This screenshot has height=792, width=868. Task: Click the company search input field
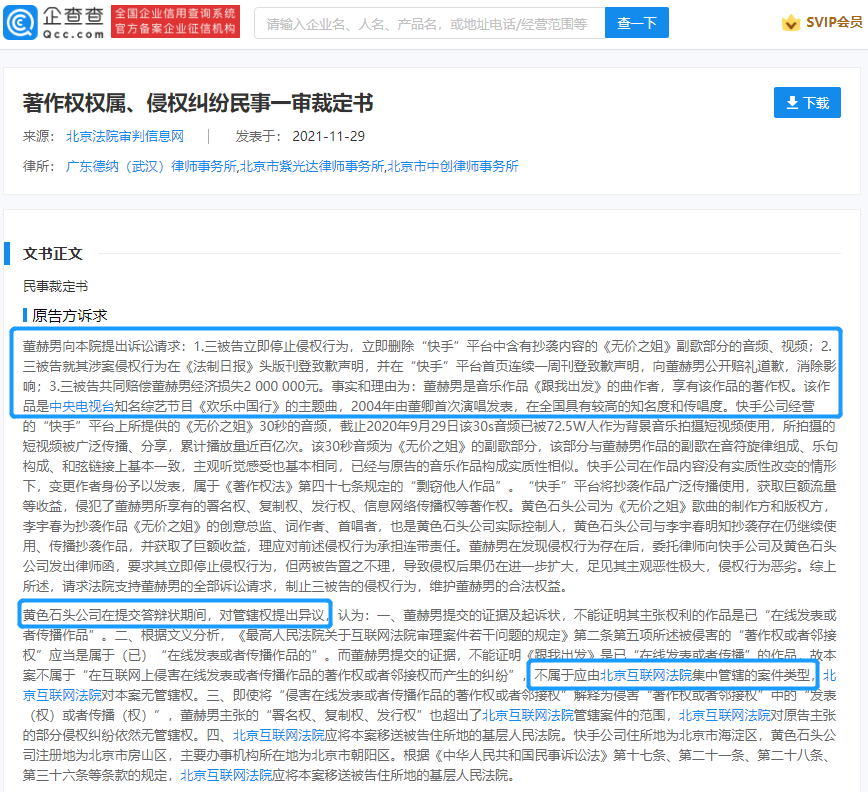click(430, 23)
